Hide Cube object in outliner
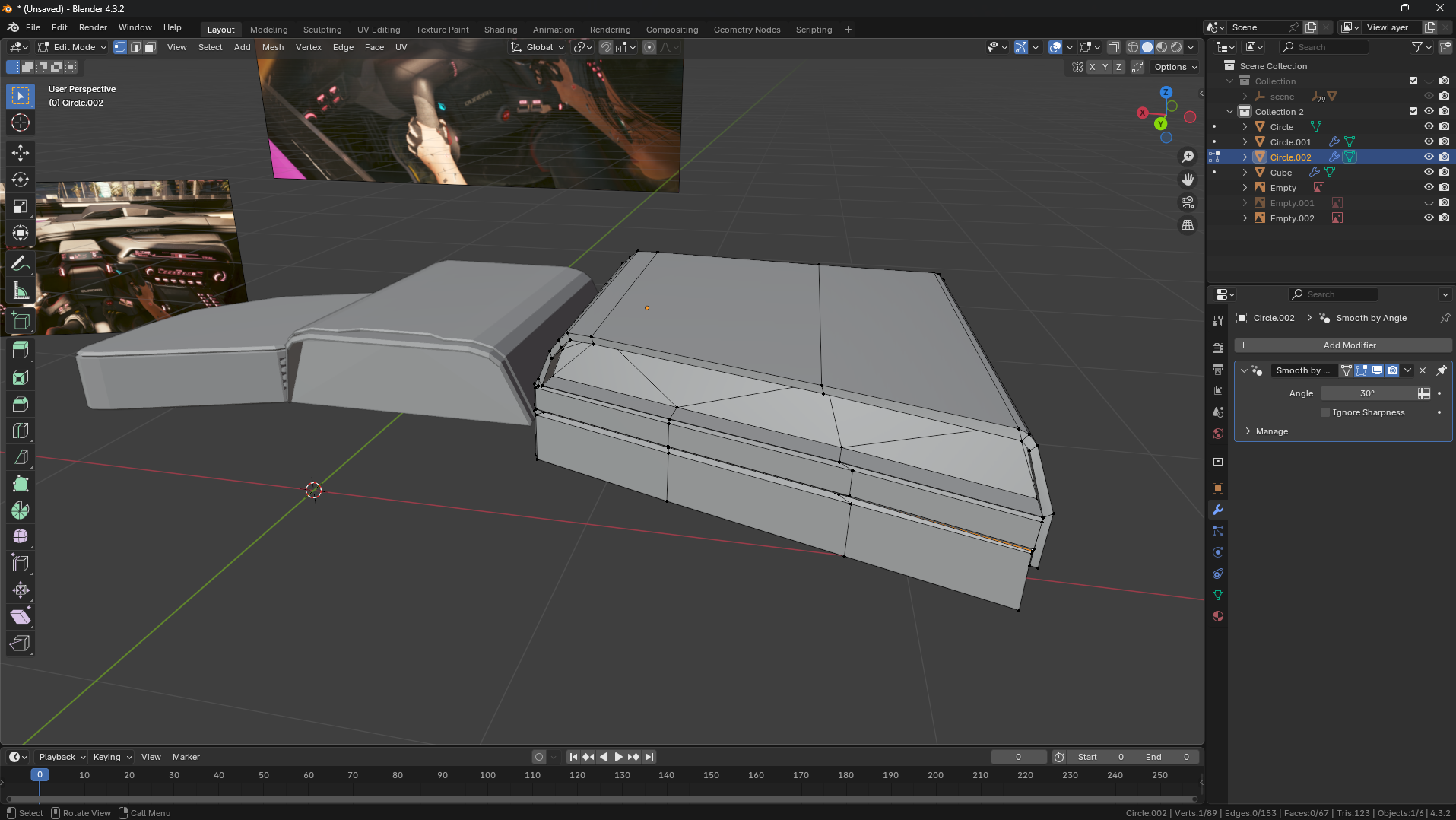Viewport: 1456px width, 820px height. [1429, 173]
